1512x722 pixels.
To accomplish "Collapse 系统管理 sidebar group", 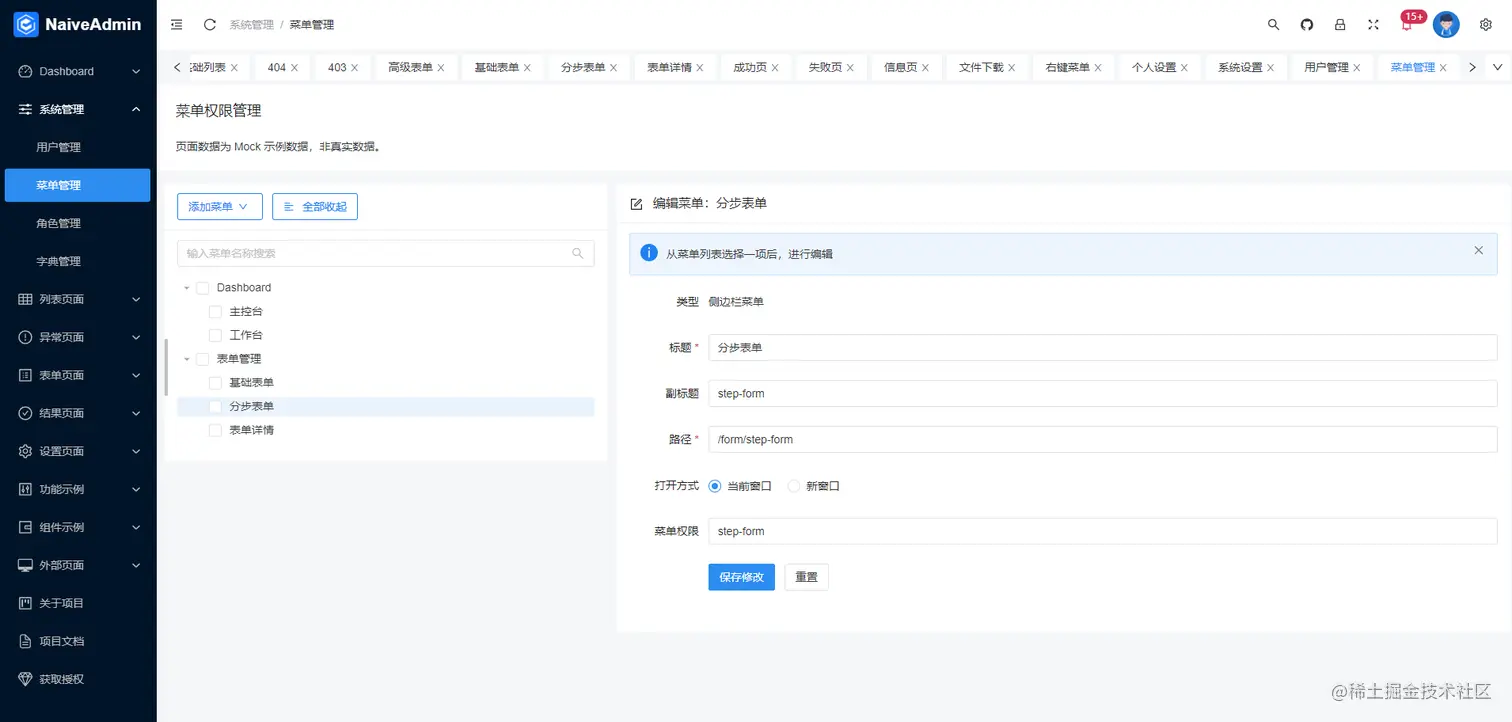I will point(78,109).
